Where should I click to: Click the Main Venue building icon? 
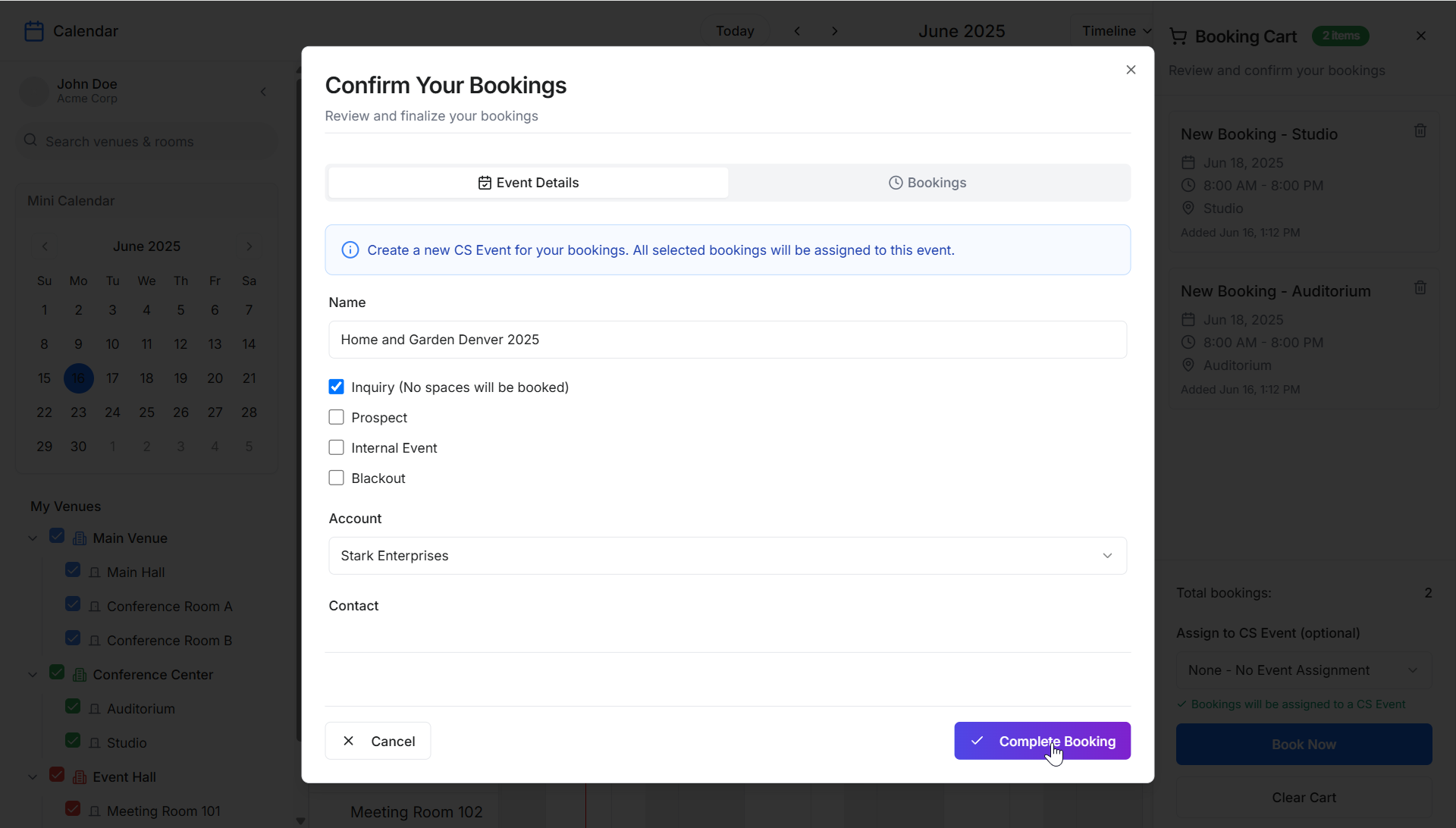[80, 538]
